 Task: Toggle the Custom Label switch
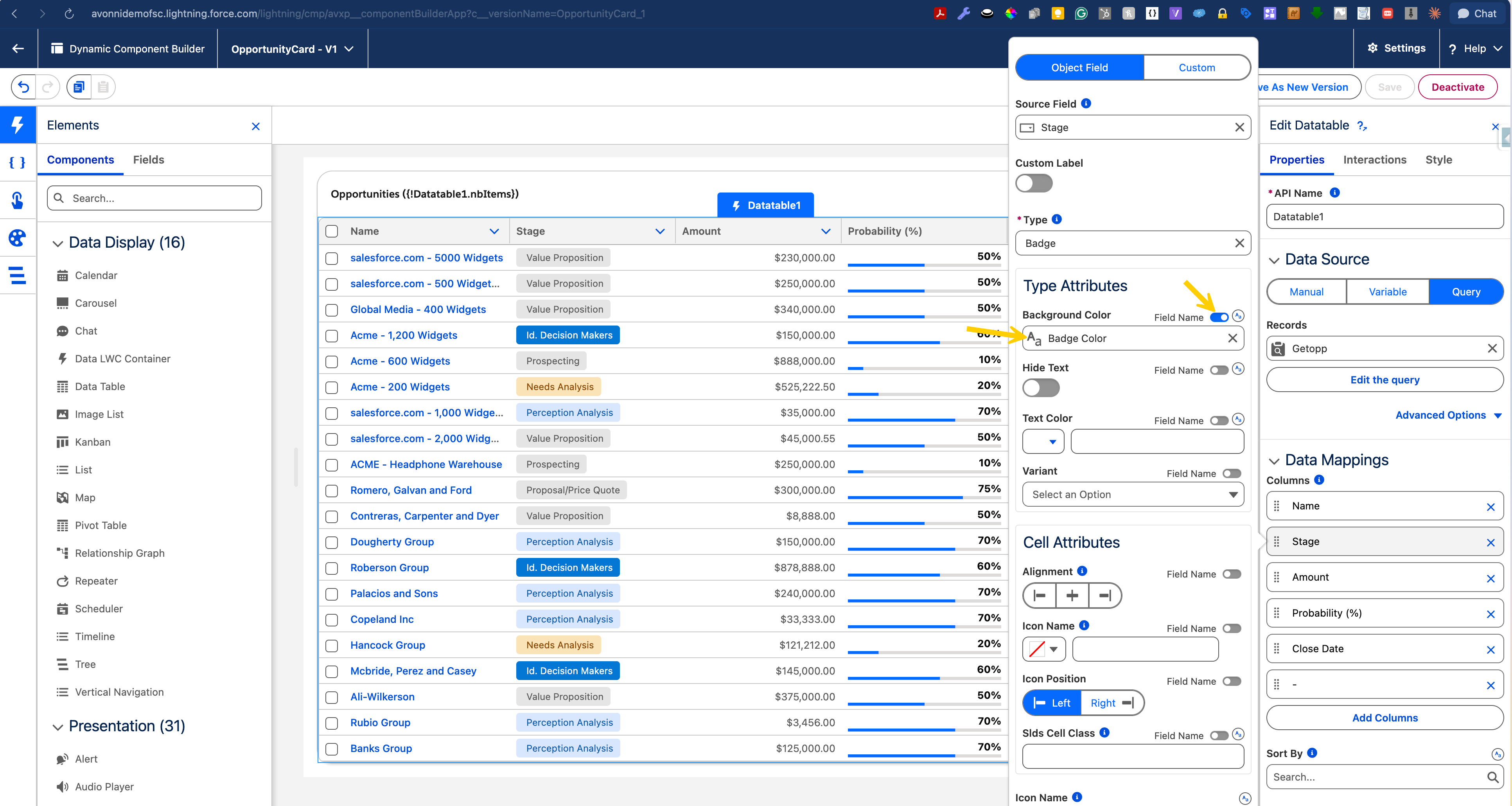pos(1034,183)
